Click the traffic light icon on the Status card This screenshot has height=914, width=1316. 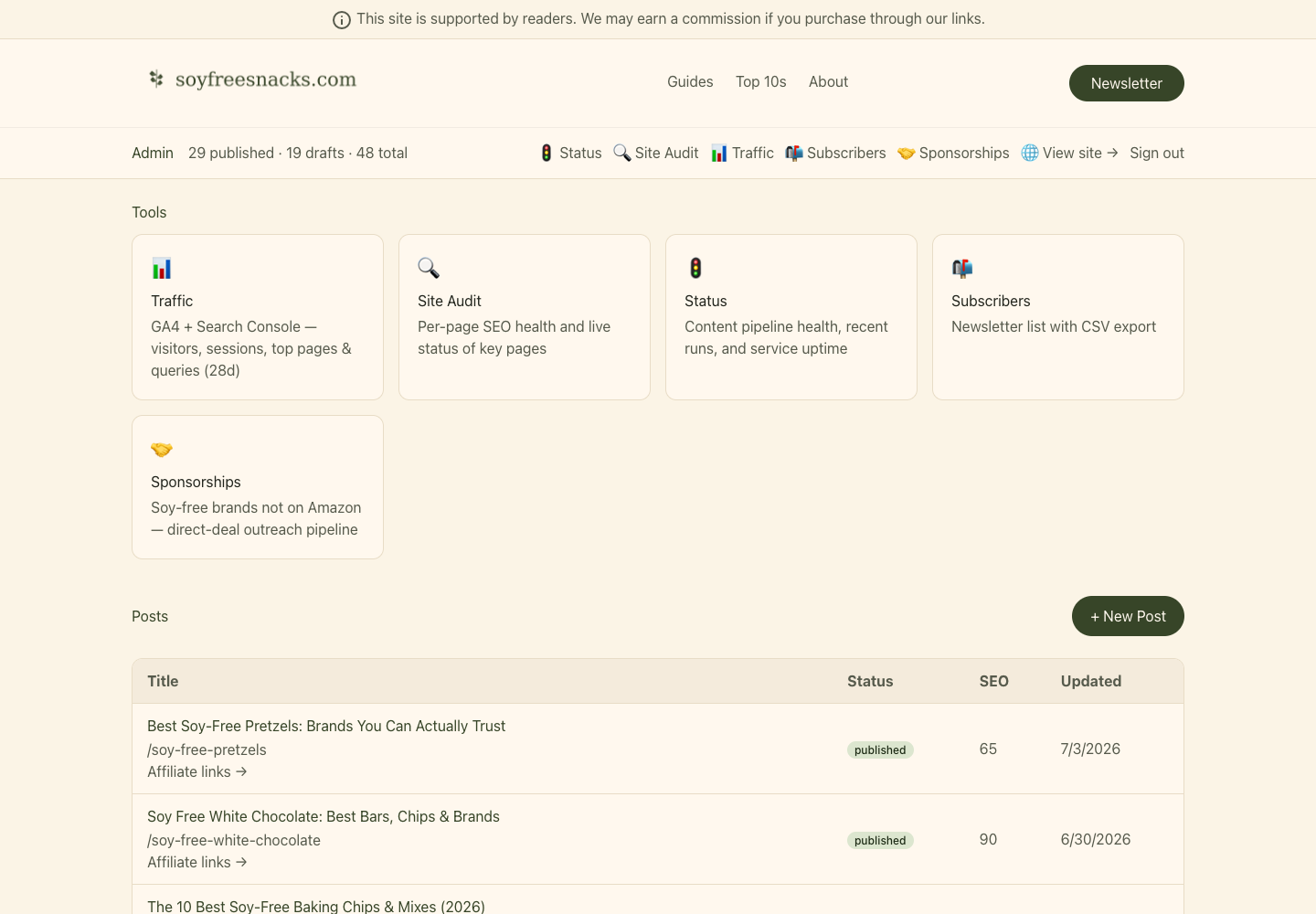click(695, 268)
